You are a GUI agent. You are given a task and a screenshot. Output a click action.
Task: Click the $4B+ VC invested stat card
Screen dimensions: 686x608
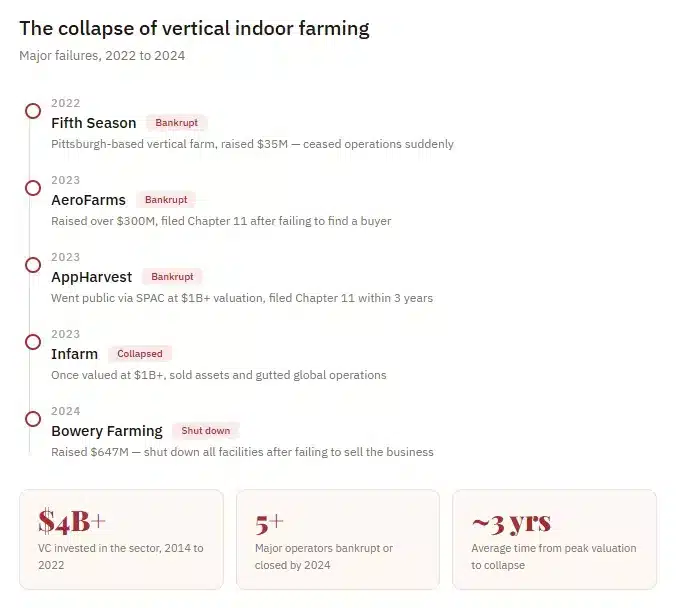coord(123,539)
